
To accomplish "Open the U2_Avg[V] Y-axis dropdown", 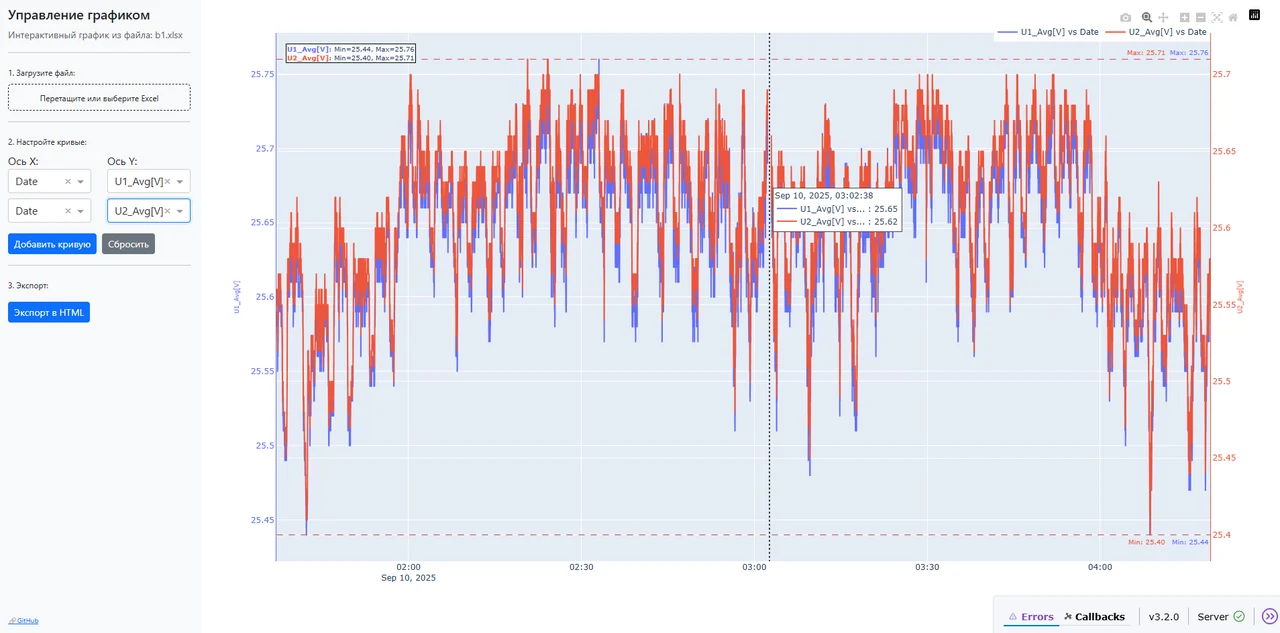I will [181, 212].
